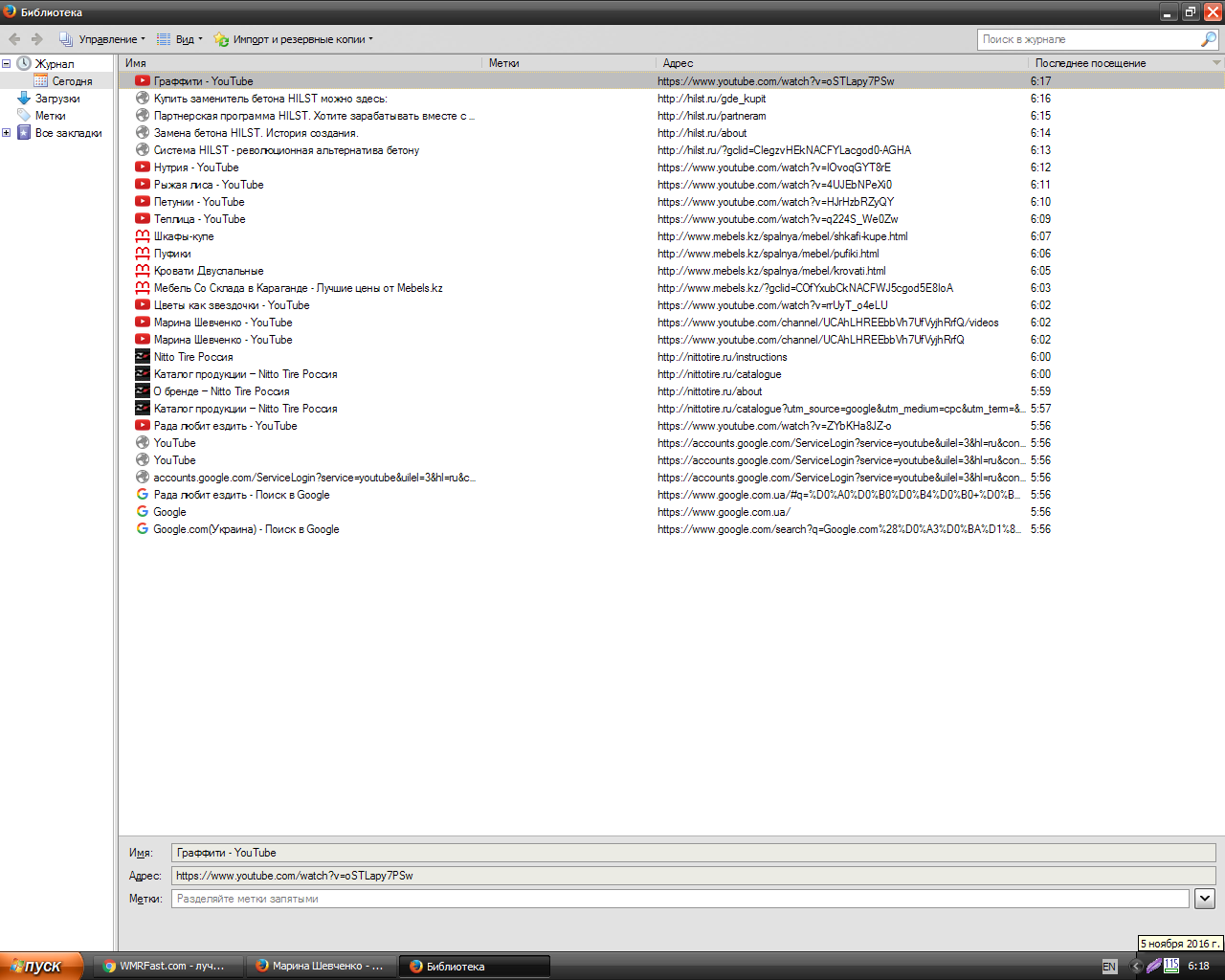
Task: Click the Mebels icon of Шкафы-купе
Action: pyautogui.click(x=143, y=236)
